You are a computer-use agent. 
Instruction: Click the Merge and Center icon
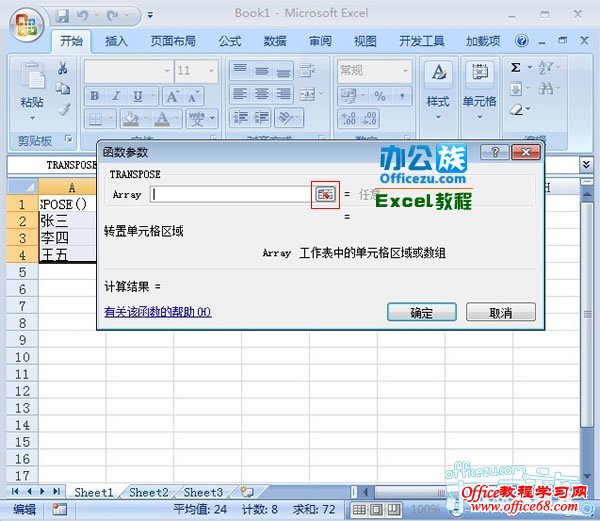pyautogui.click(x=307, y=94)
